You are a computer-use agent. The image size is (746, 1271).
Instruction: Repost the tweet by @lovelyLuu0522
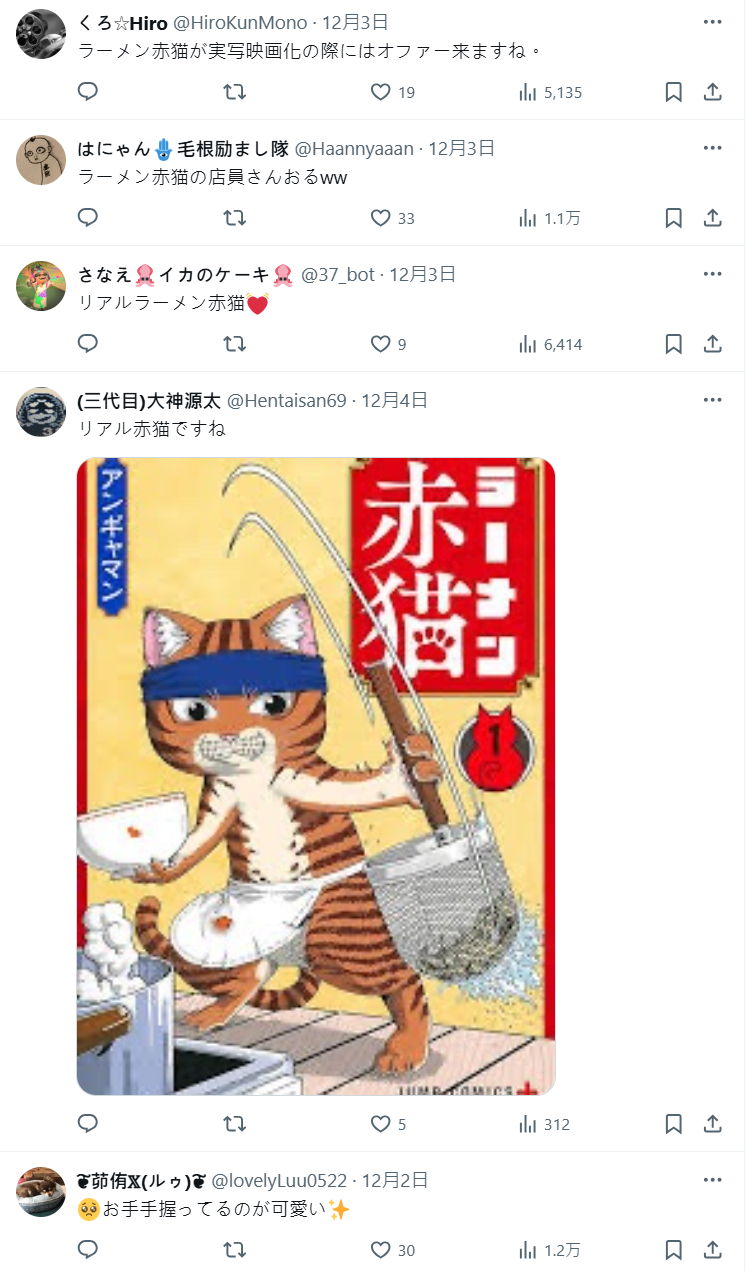click(234, 1250)
